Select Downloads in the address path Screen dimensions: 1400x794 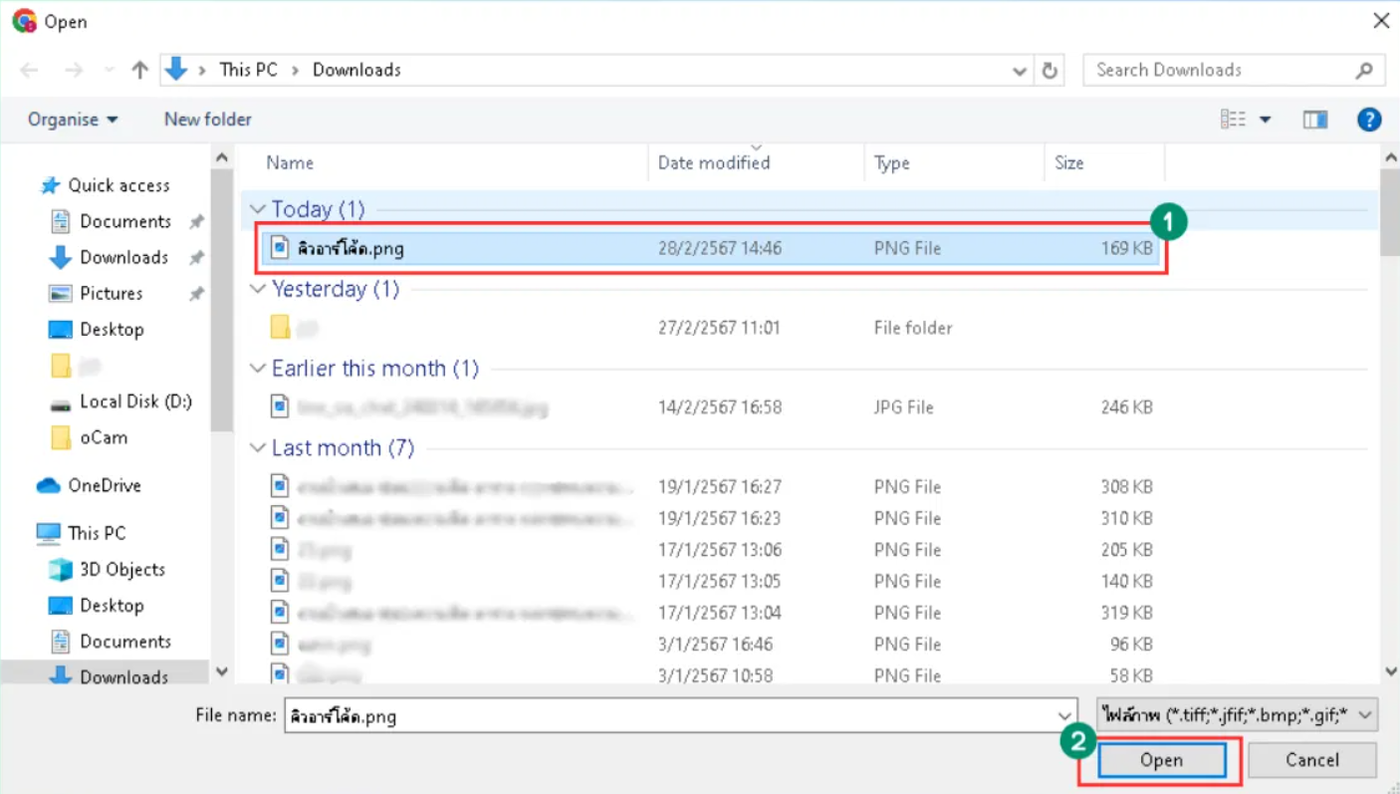[x=357, y=70]
